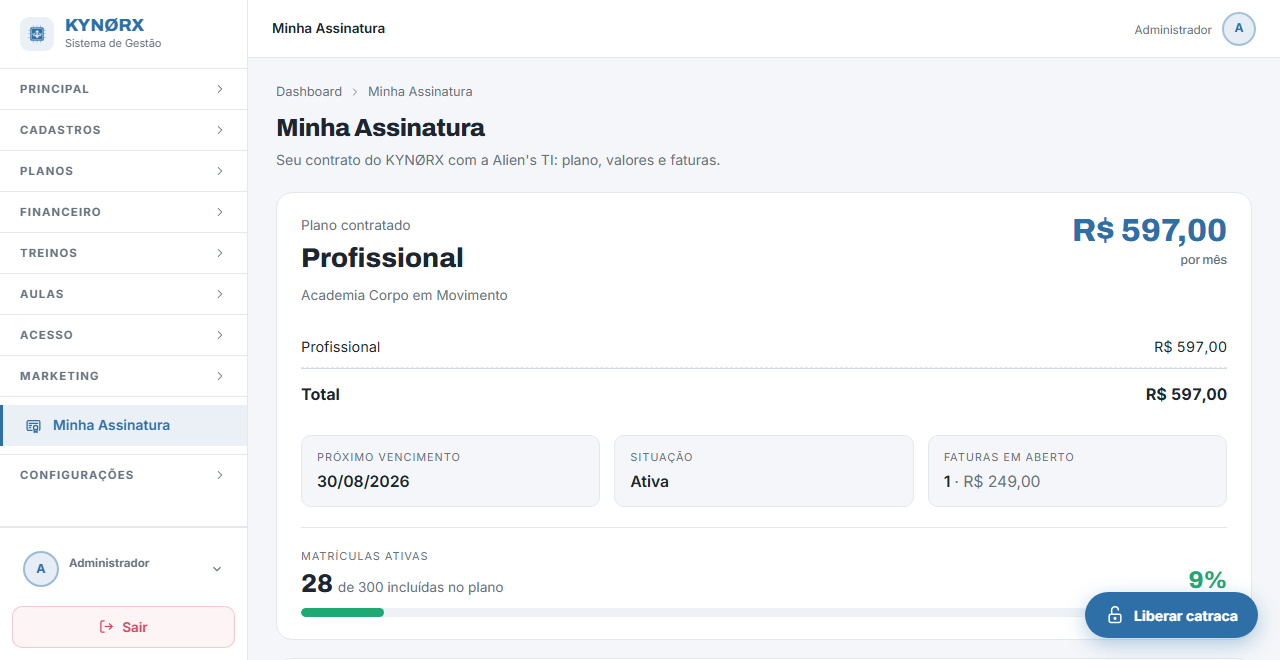Select Minha Assinatura in the sidebar
1280x660 pixels.
pyautogui.click(x=123, y=425)
